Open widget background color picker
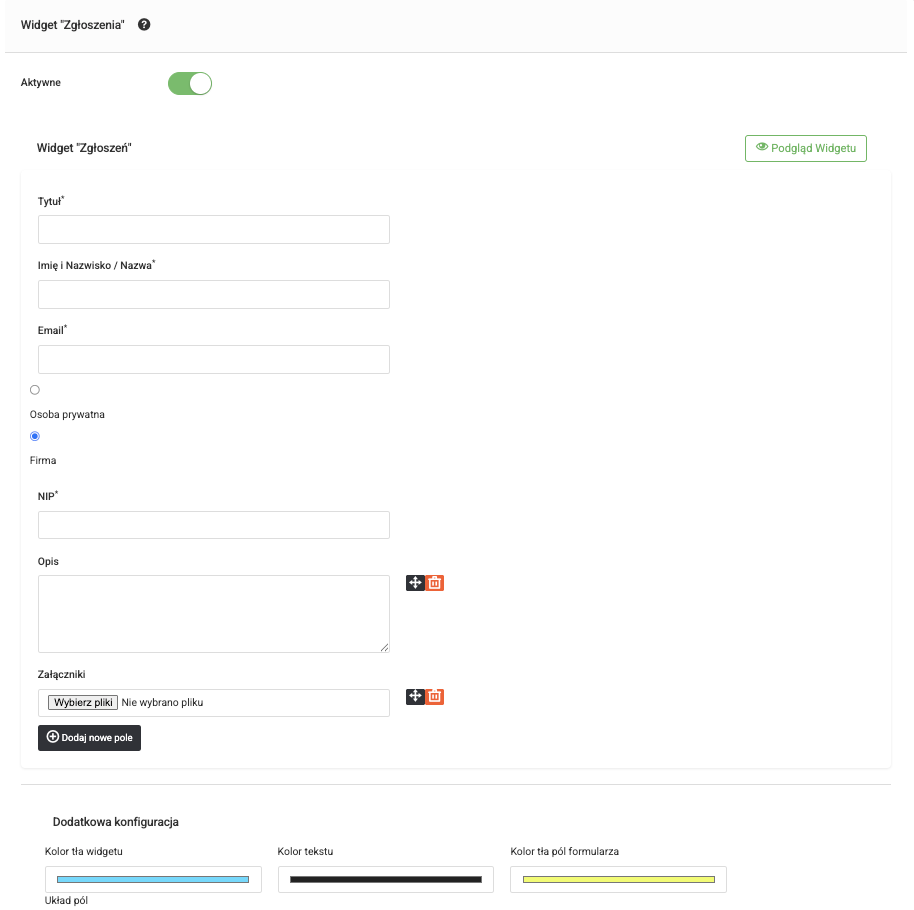914x910 pixels. [x=153, y=879]
